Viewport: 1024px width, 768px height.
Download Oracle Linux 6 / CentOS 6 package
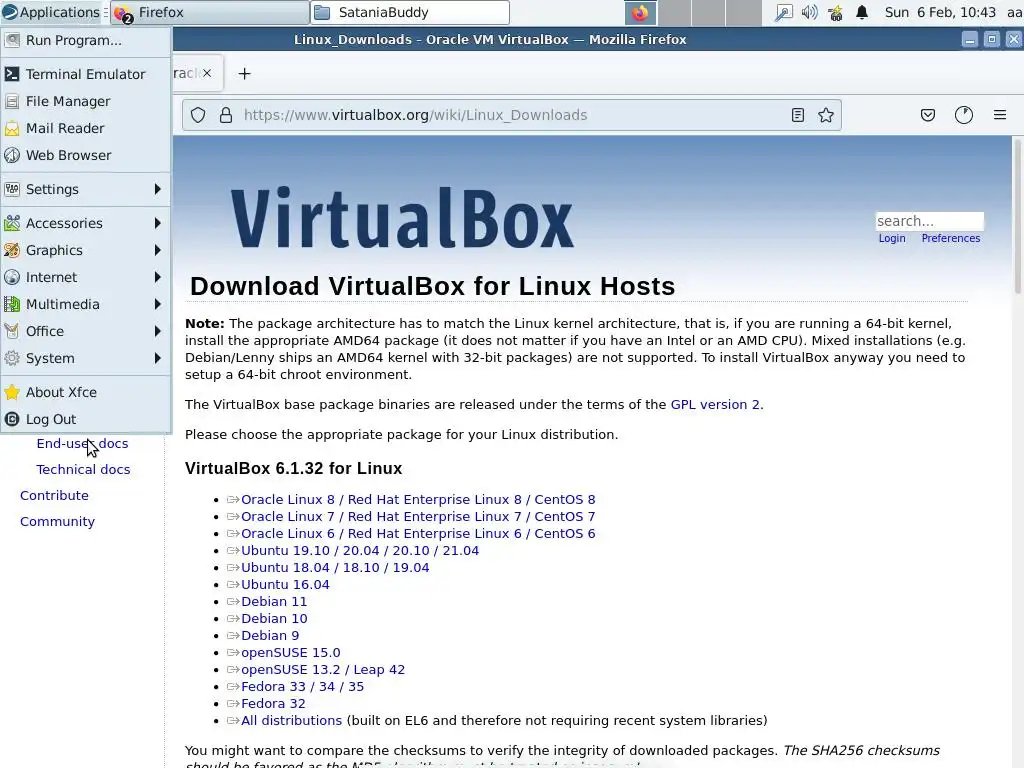418,534
